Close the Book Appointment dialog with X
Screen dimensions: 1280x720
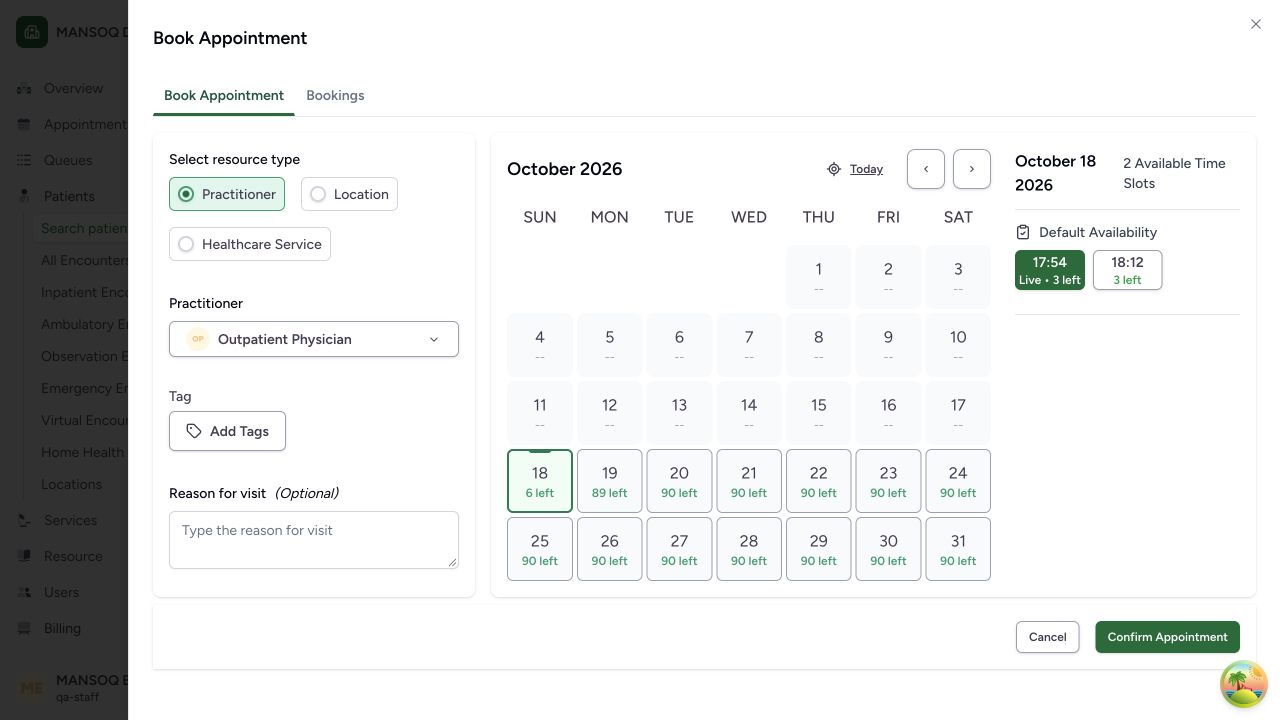point(1256,24)
